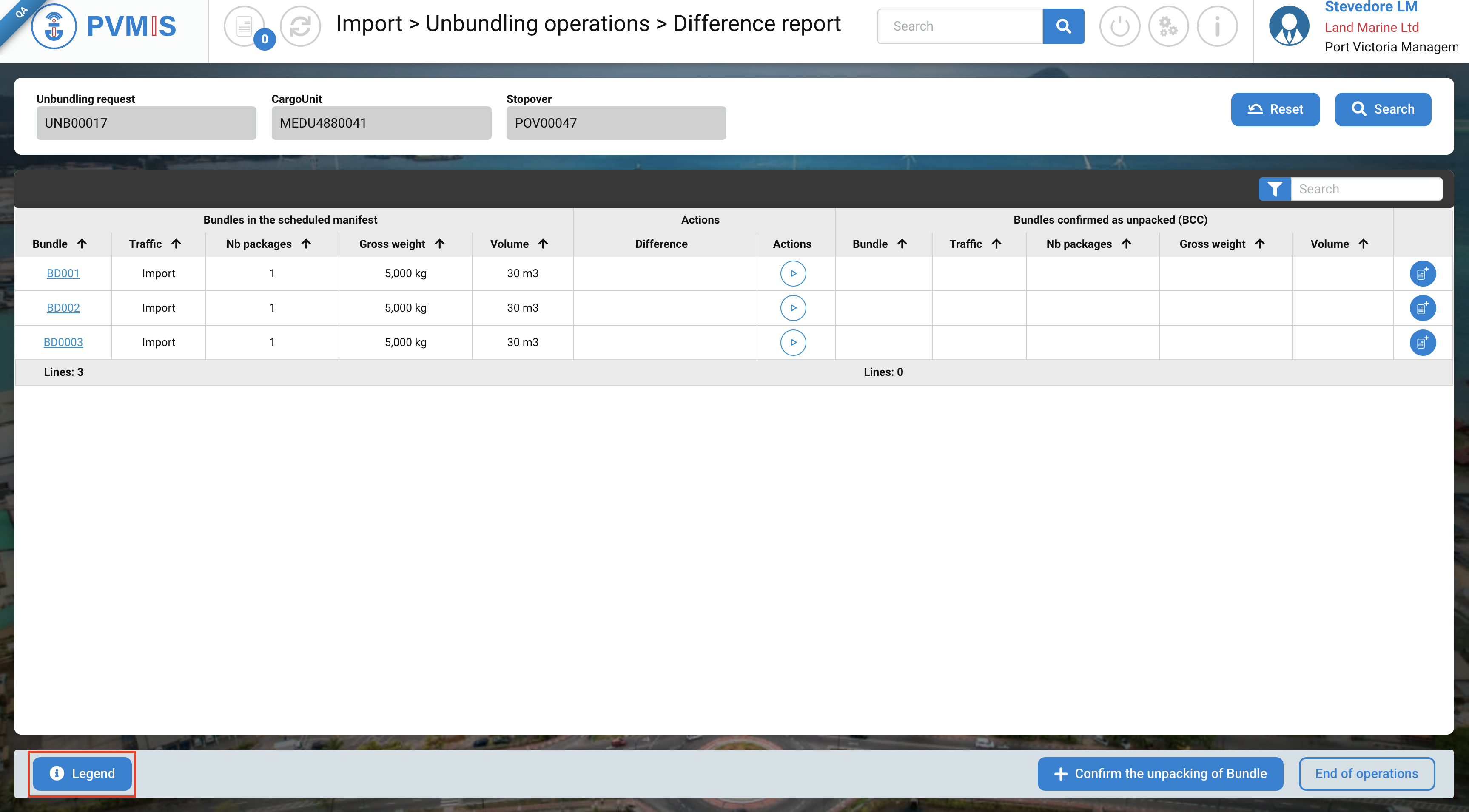The width and height of the screenshot is (1469, 812).
Task: Open the settings gears icon
Action: (1168, 26)
